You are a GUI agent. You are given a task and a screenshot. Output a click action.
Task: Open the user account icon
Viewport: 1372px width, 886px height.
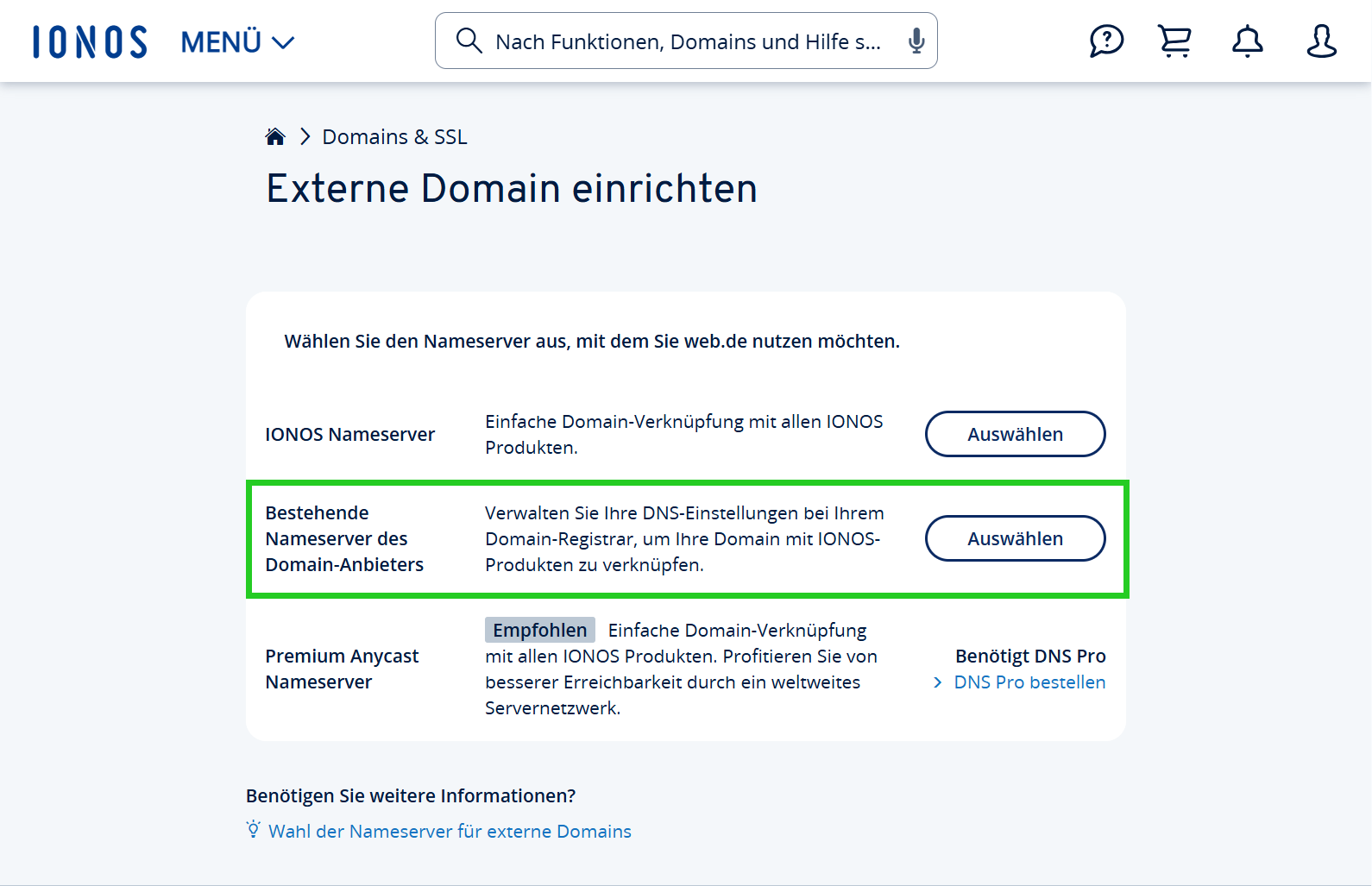[1321, 41]
